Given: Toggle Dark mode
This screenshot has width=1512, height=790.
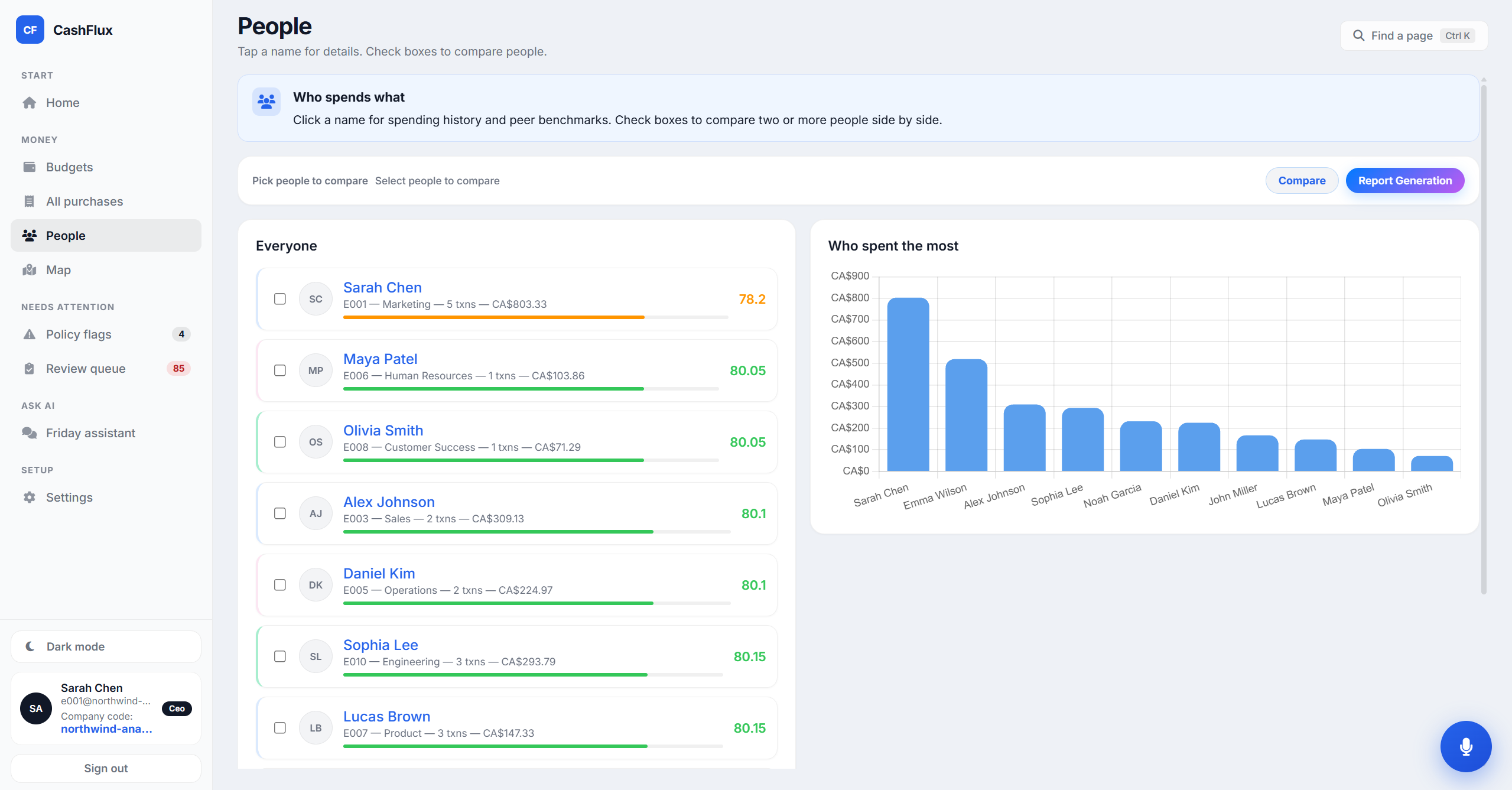Looking at the screenshot, I should (x=106, y=646).
